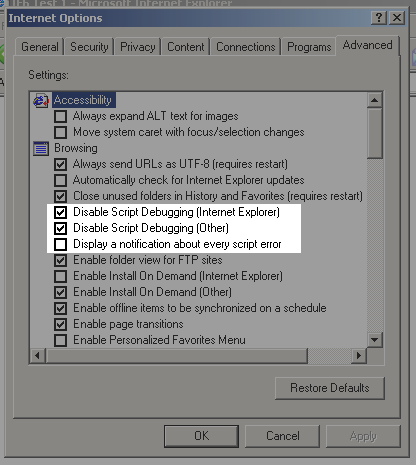The image size is (416, 465).
Task: Select the Privacy tab
Action: [138, 47]
